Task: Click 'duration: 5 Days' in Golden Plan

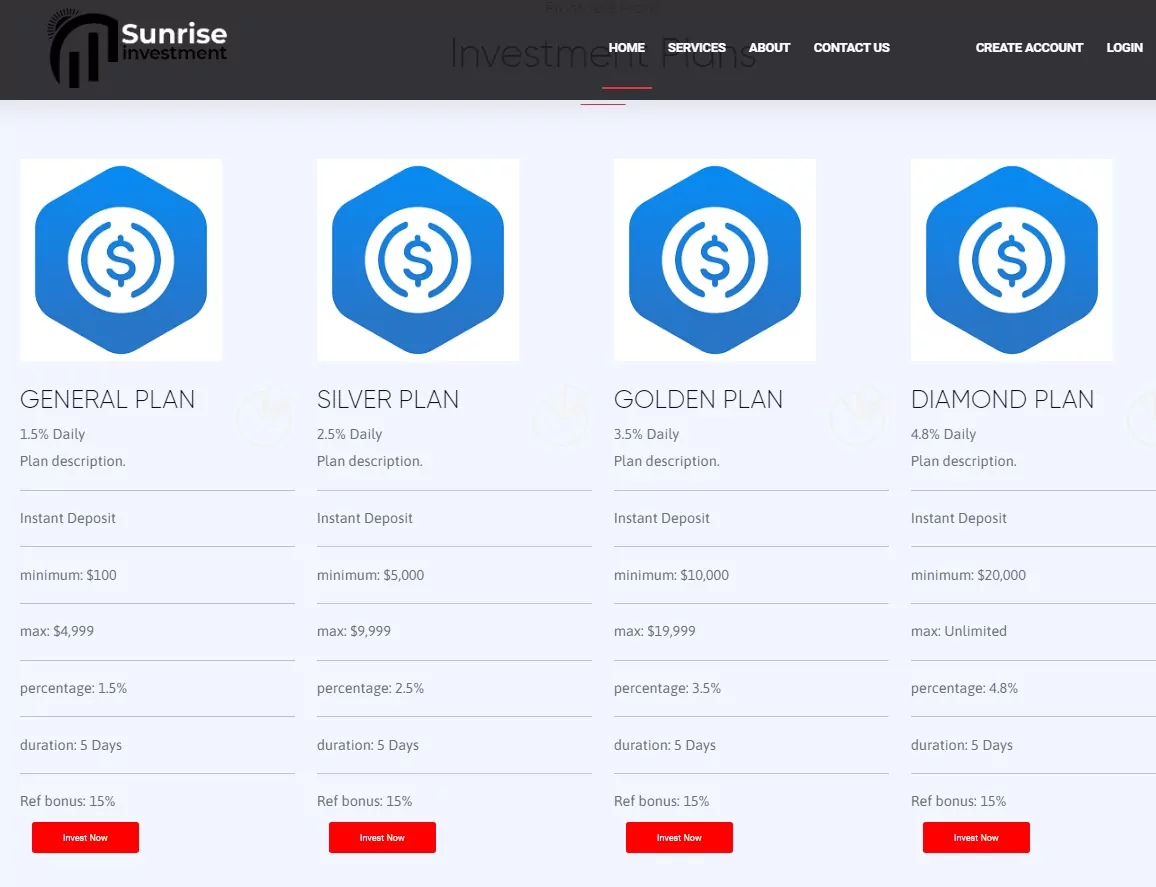Action: pos(665,745)
